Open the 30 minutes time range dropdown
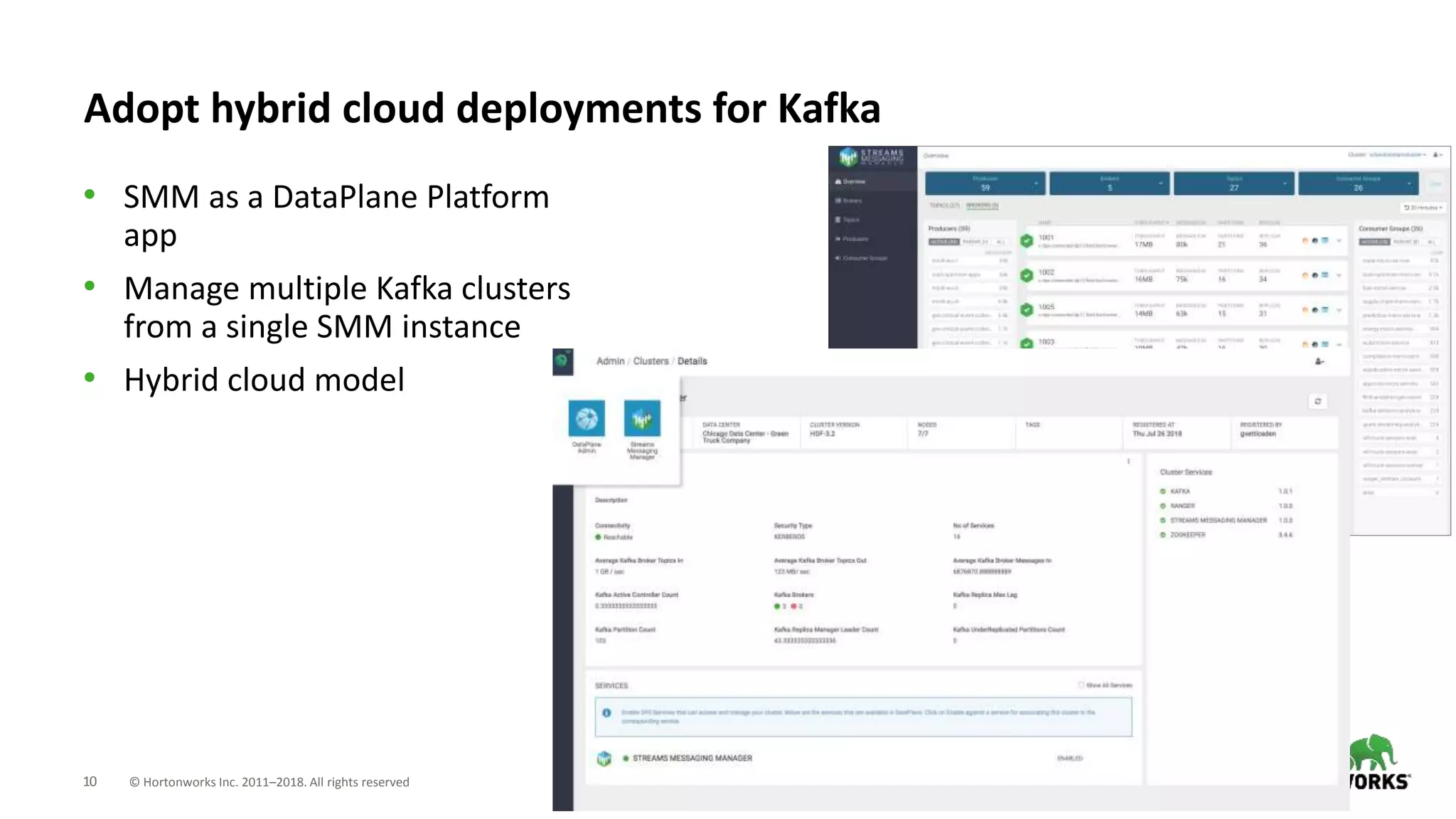 pos(1422,208)
